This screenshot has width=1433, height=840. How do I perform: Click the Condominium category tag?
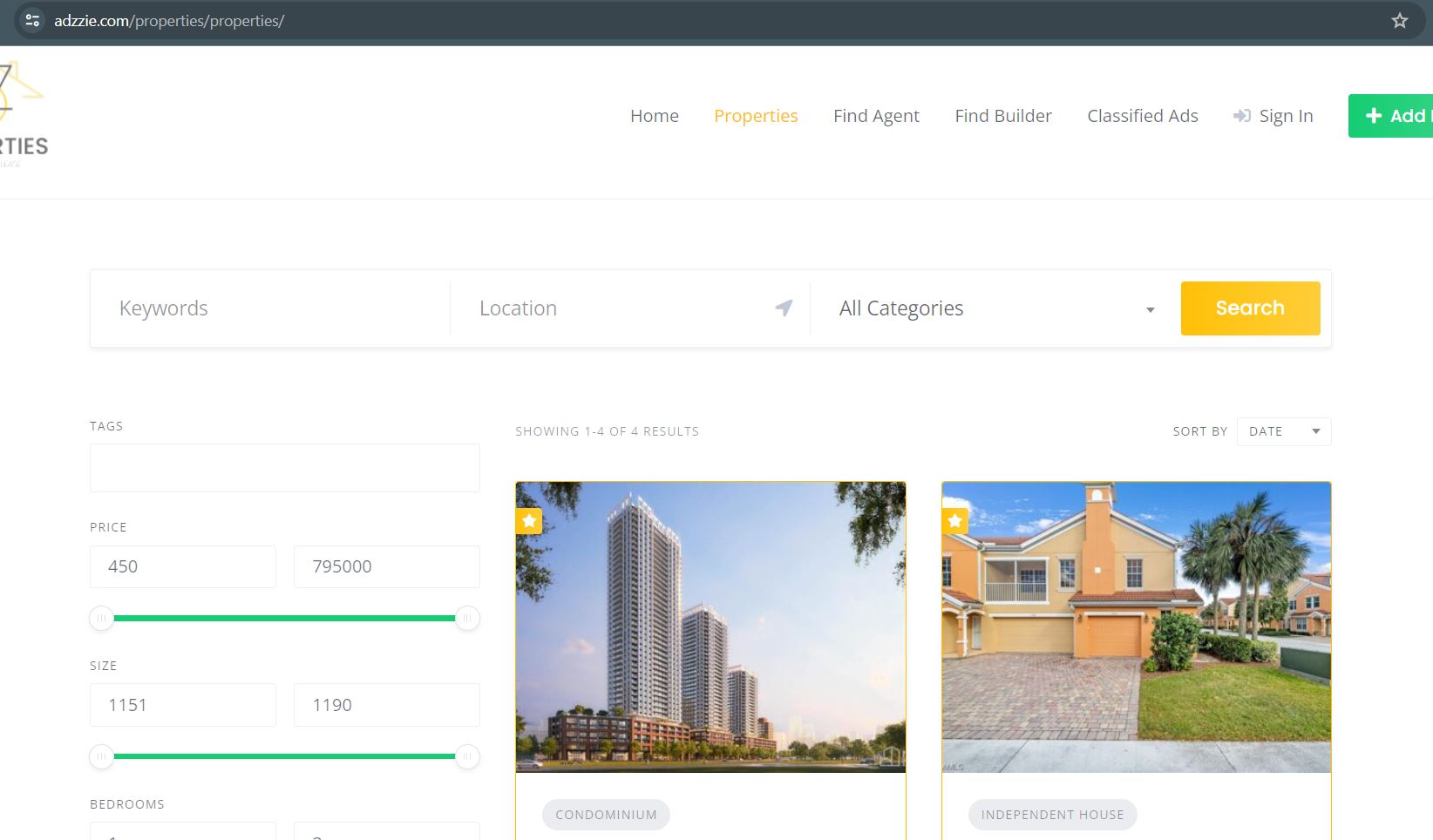click(606, 815)
